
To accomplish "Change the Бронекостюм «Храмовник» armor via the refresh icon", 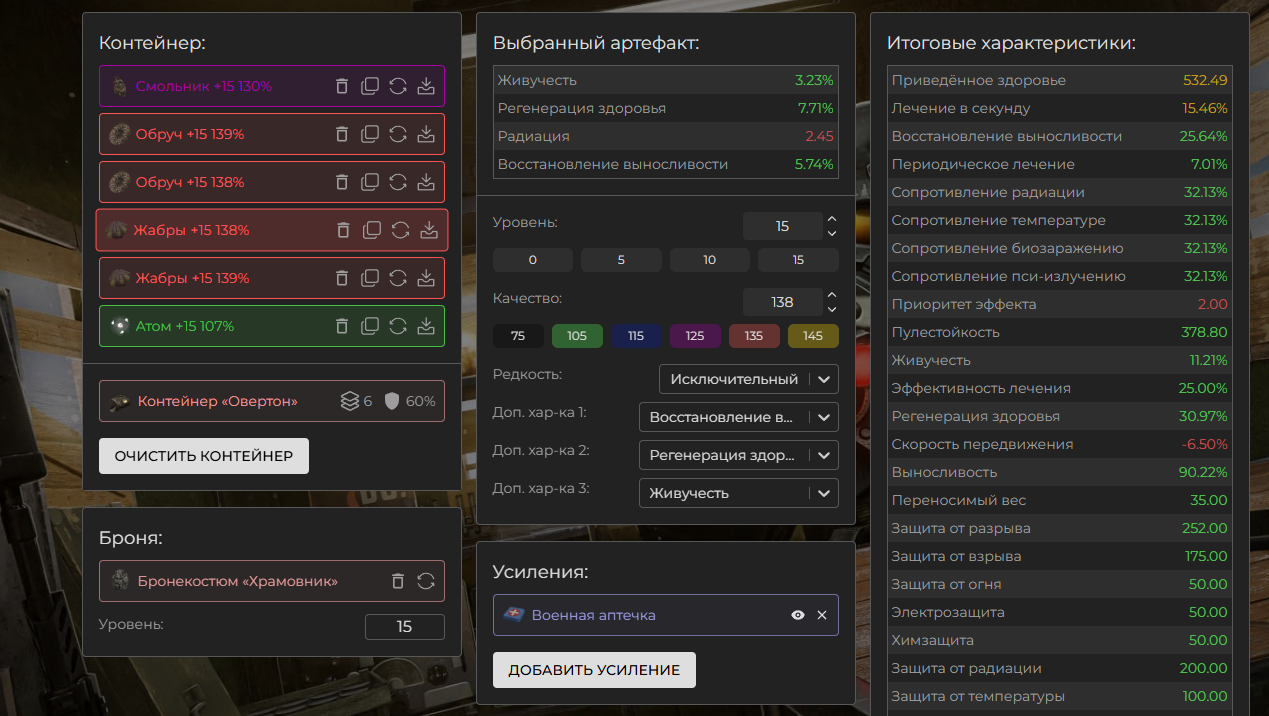I will coord(426,581).
